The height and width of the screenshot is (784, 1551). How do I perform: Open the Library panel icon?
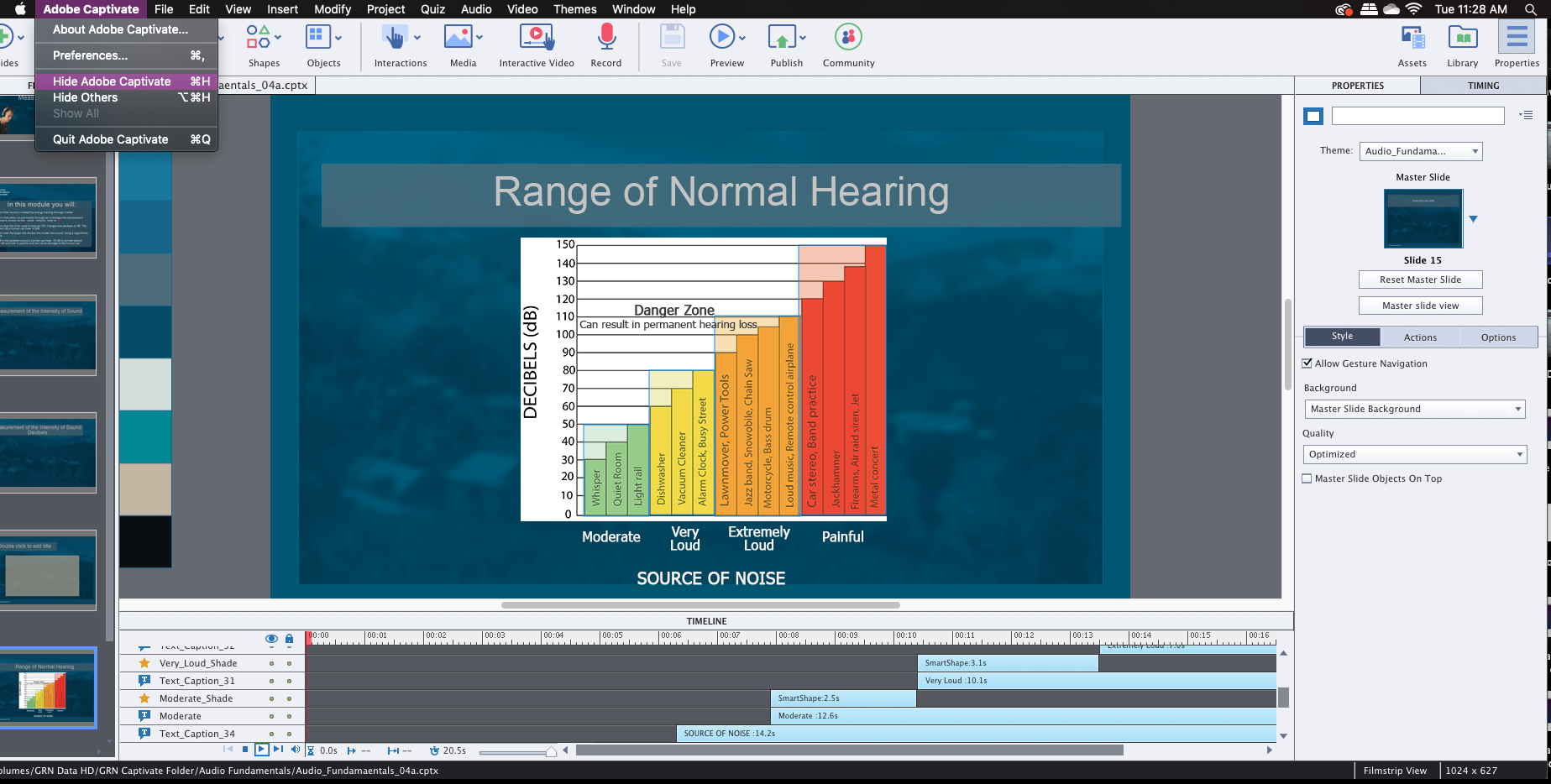(1462, 38)
